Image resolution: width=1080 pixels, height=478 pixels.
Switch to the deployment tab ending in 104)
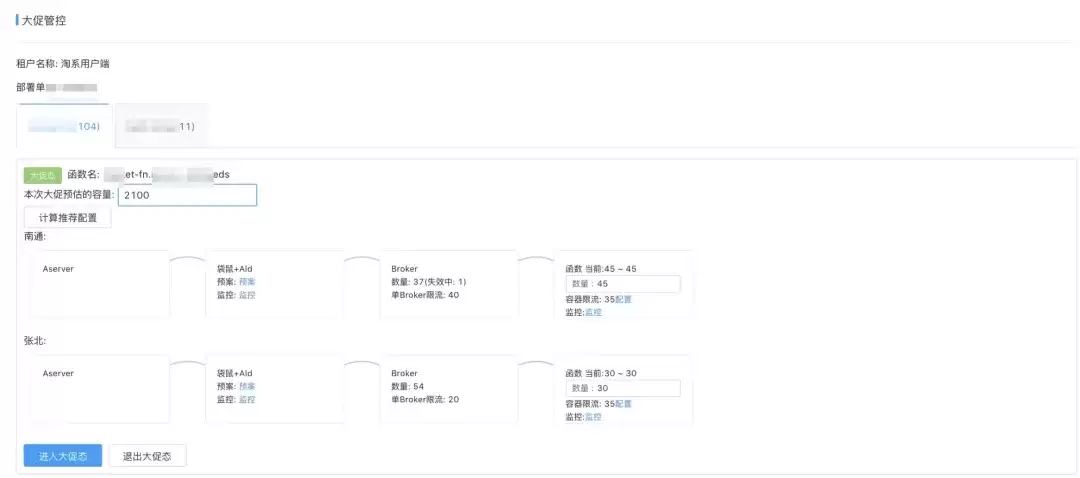click(63, 126)
